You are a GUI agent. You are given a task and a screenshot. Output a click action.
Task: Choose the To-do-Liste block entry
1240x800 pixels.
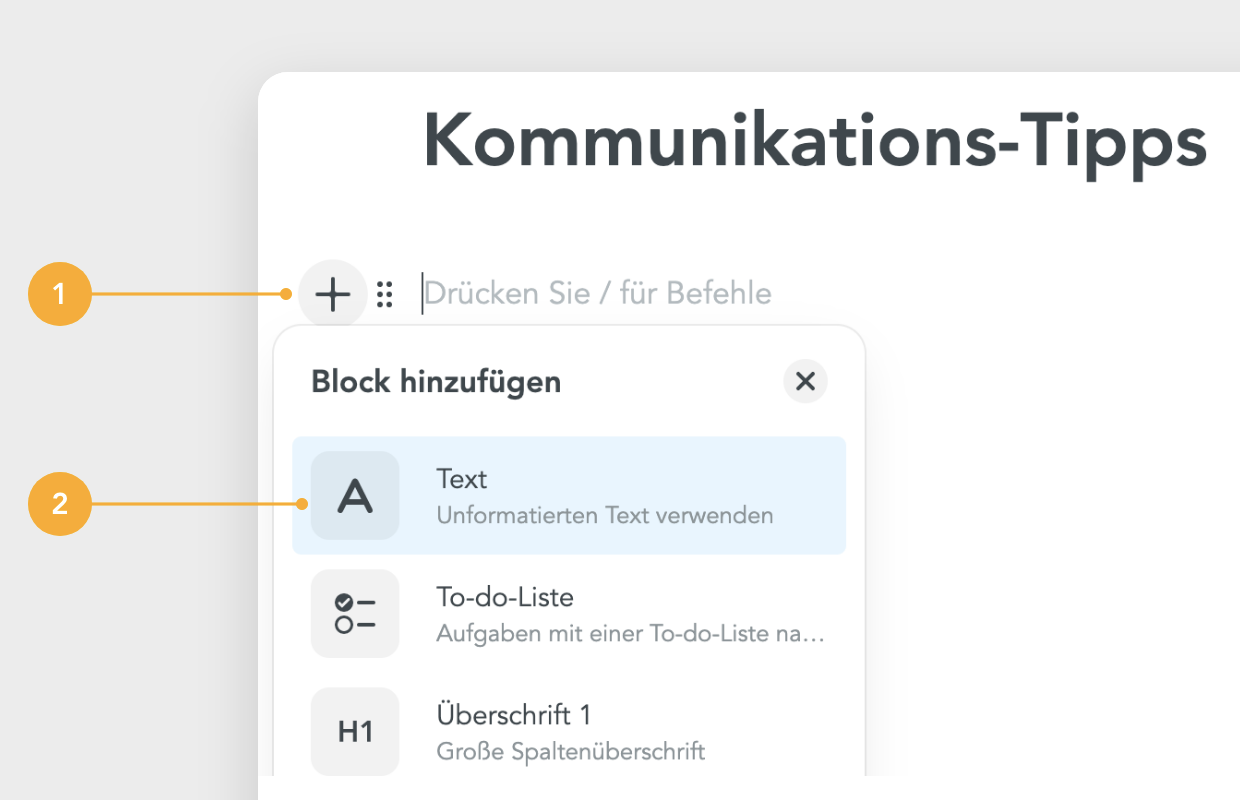569,614
